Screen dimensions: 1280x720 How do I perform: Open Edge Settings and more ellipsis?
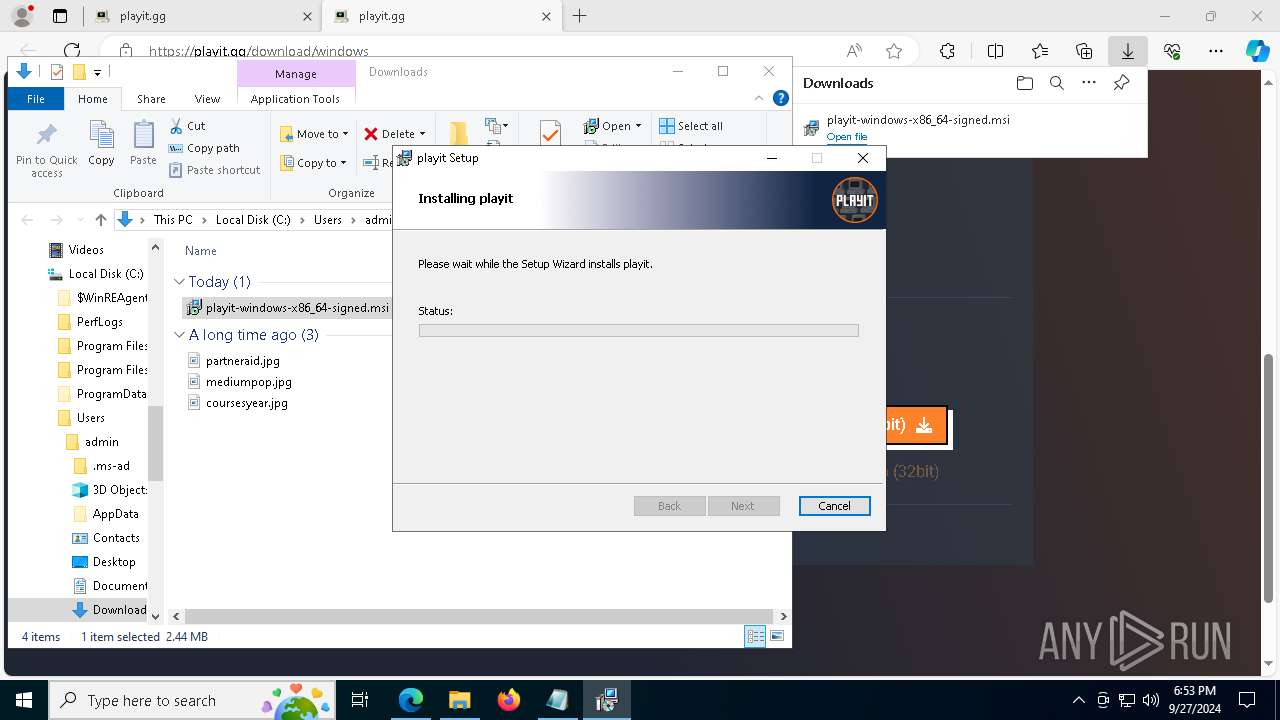coord(1216,51)
